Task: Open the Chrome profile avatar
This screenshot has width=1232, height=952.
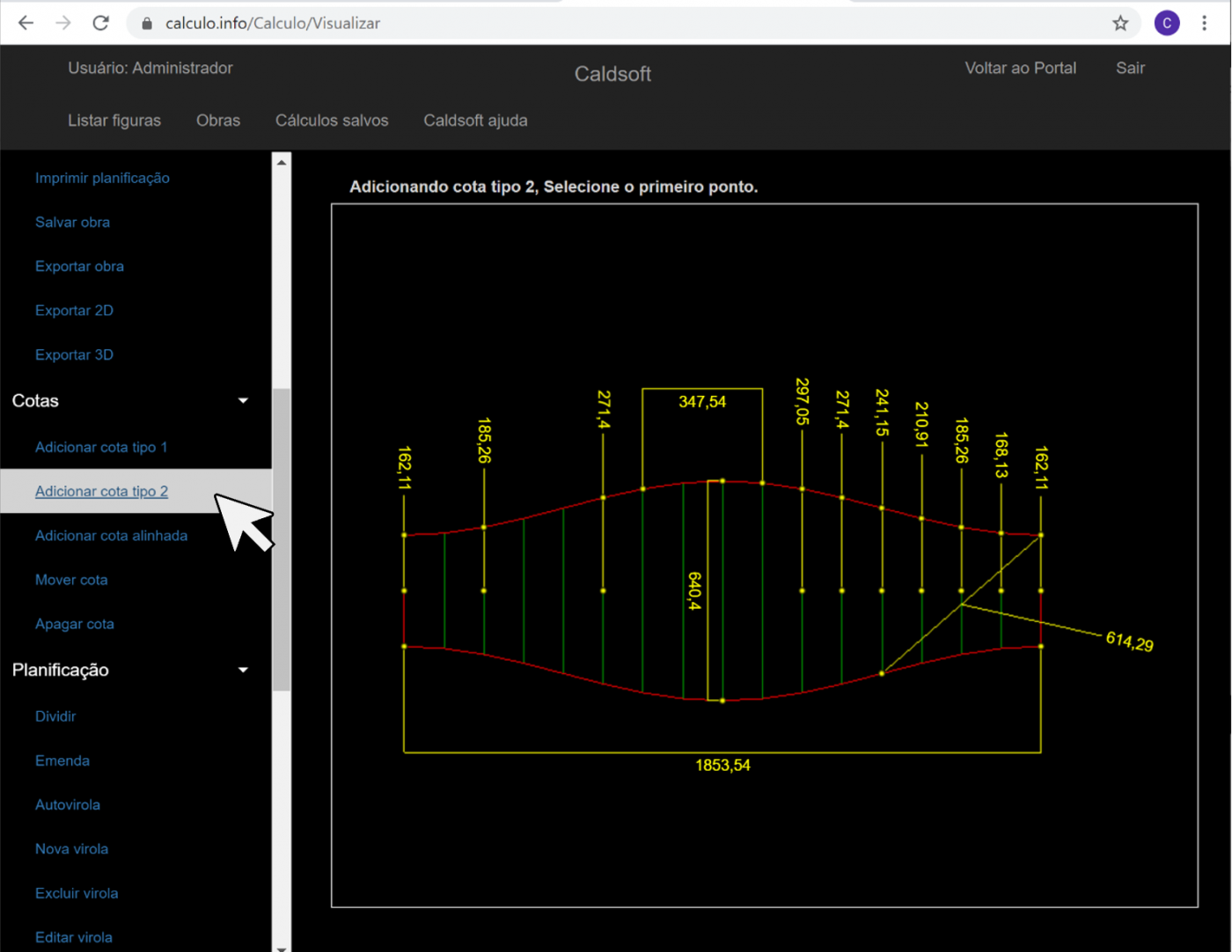Action: [x=1167, y=24]
